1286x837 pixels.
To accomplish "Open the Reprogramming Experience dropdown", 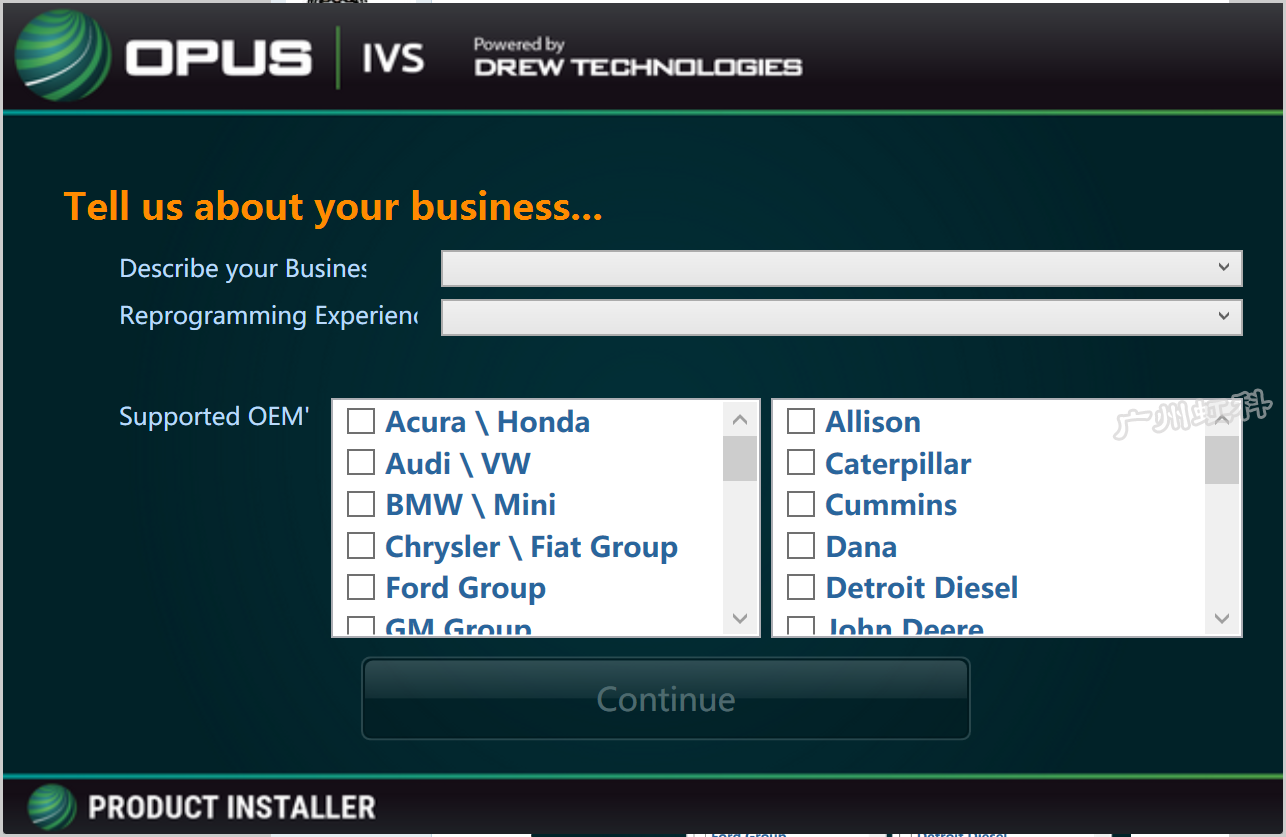I will 842,317.
